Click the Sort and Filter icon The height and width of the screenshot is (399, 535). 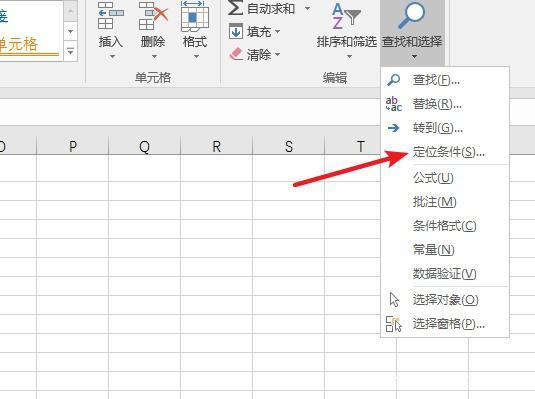click(x=346, y=16)
